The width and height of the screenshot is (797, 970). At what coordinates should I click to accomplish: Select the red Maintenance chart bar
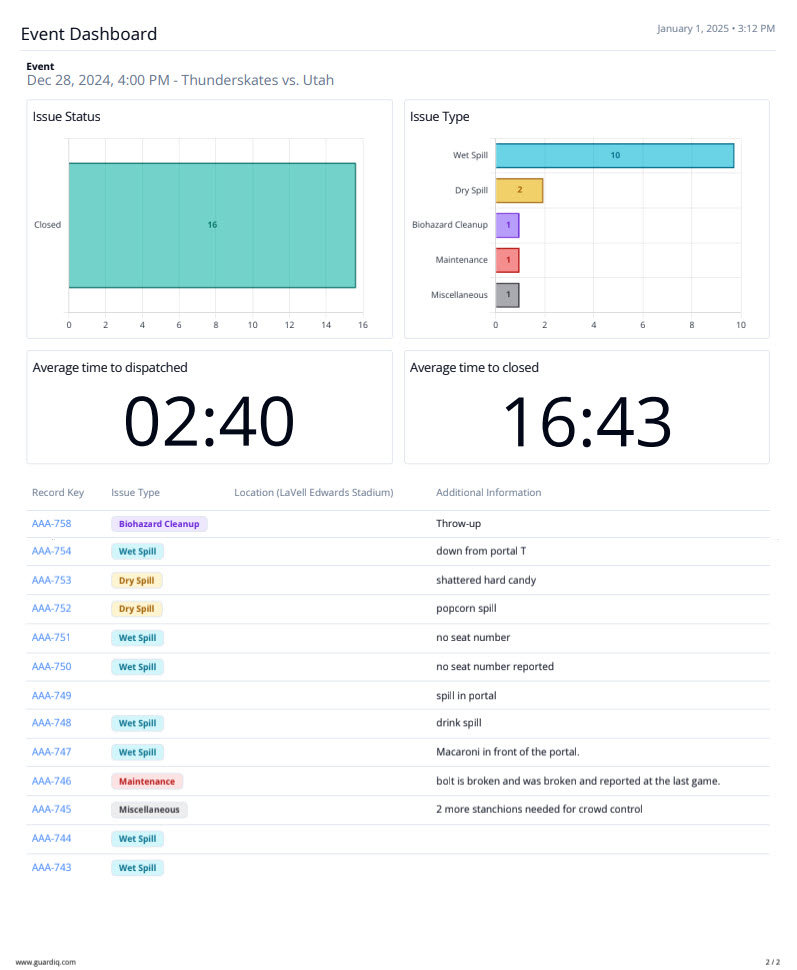(507, 260)
